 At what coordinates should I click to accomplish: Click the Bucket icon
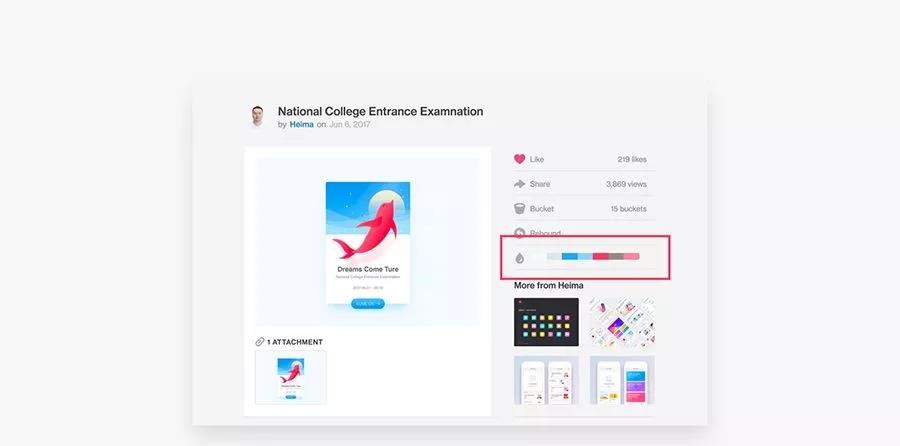(519, 208)
